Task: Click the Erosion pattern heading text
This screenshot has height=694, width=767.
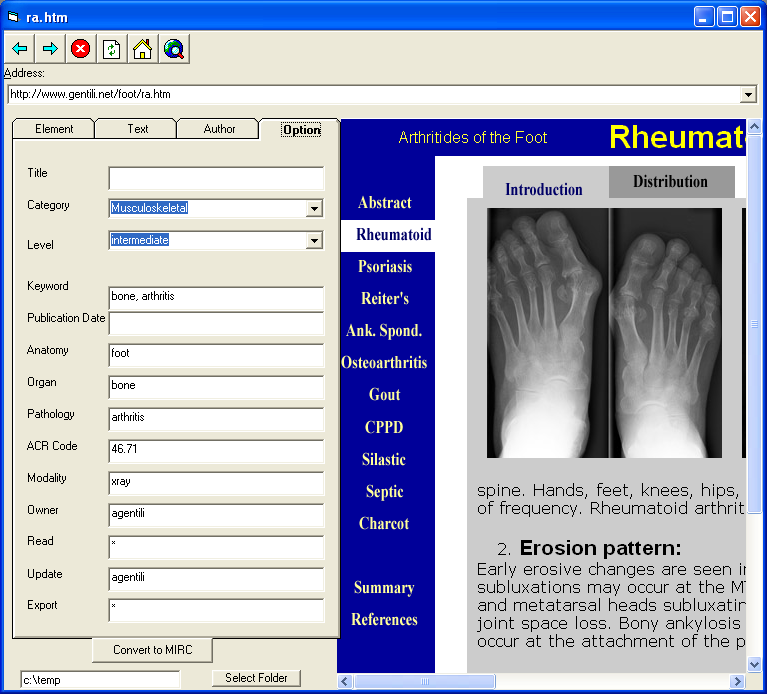Action: click(600, 548)
